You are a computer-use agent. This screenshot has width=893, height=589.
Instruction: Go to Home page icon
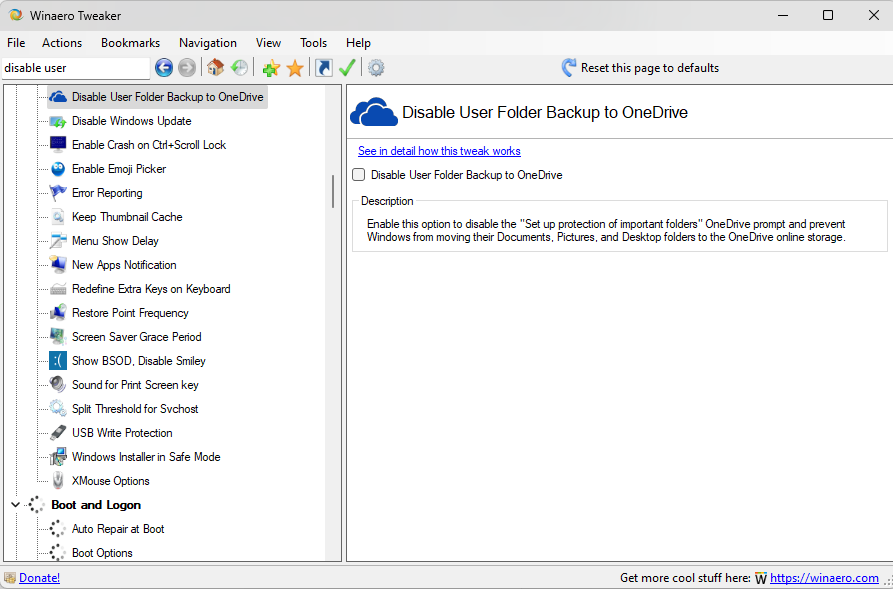coord(215,68)
